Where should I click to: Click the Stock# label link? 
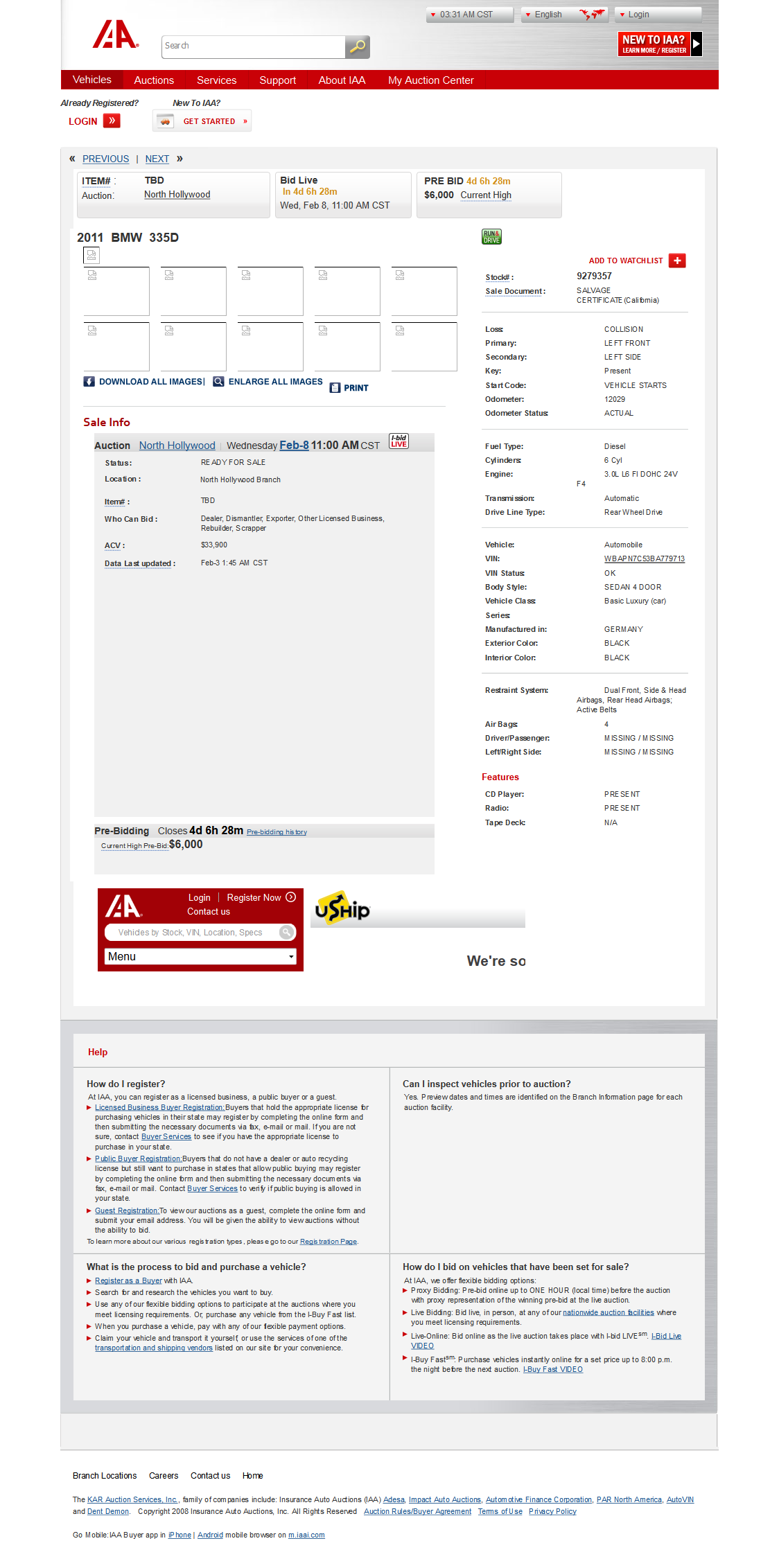(x=498, y=278)
